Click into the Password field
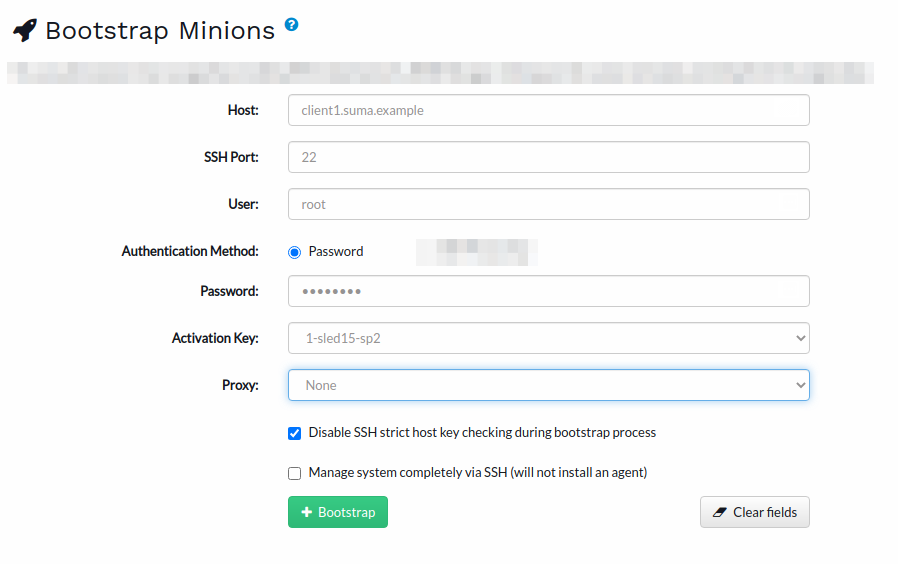 [549, 291]
